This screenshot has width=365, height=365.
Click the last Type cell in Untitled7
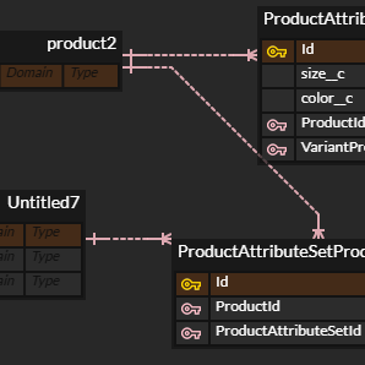(53, 284)
